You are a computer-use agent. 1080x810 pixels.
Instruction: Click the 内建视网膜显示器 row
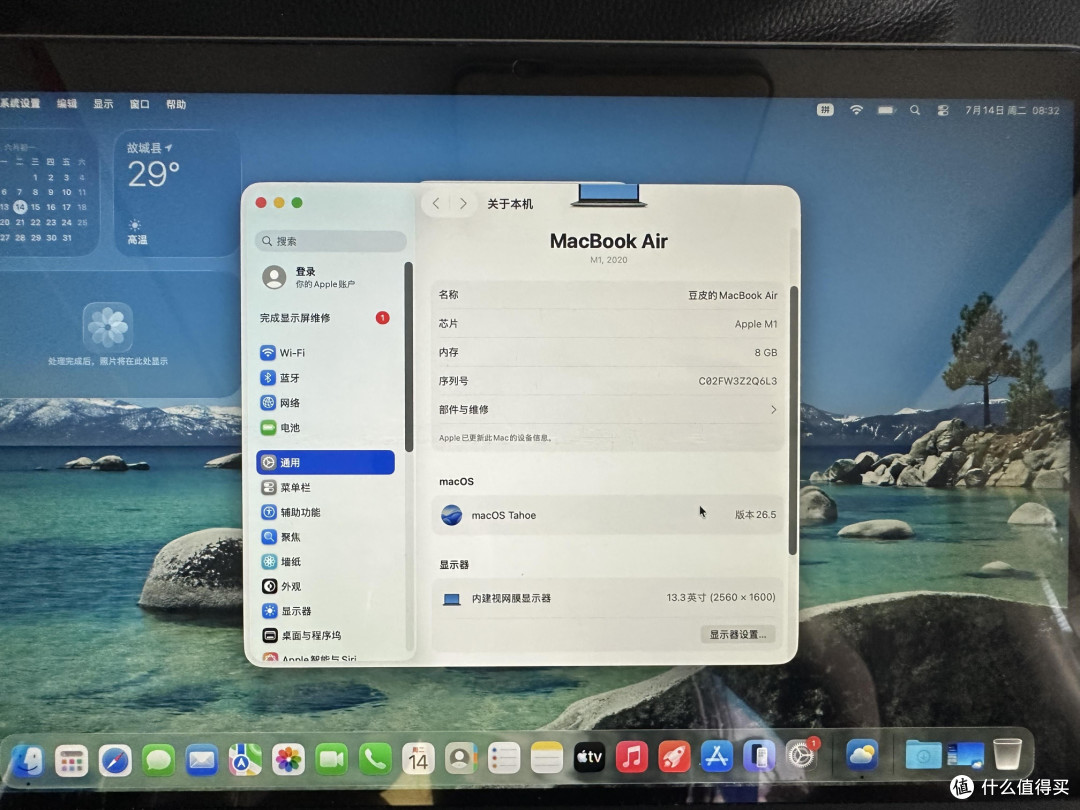pyautogui.click(x=608, y=598)
